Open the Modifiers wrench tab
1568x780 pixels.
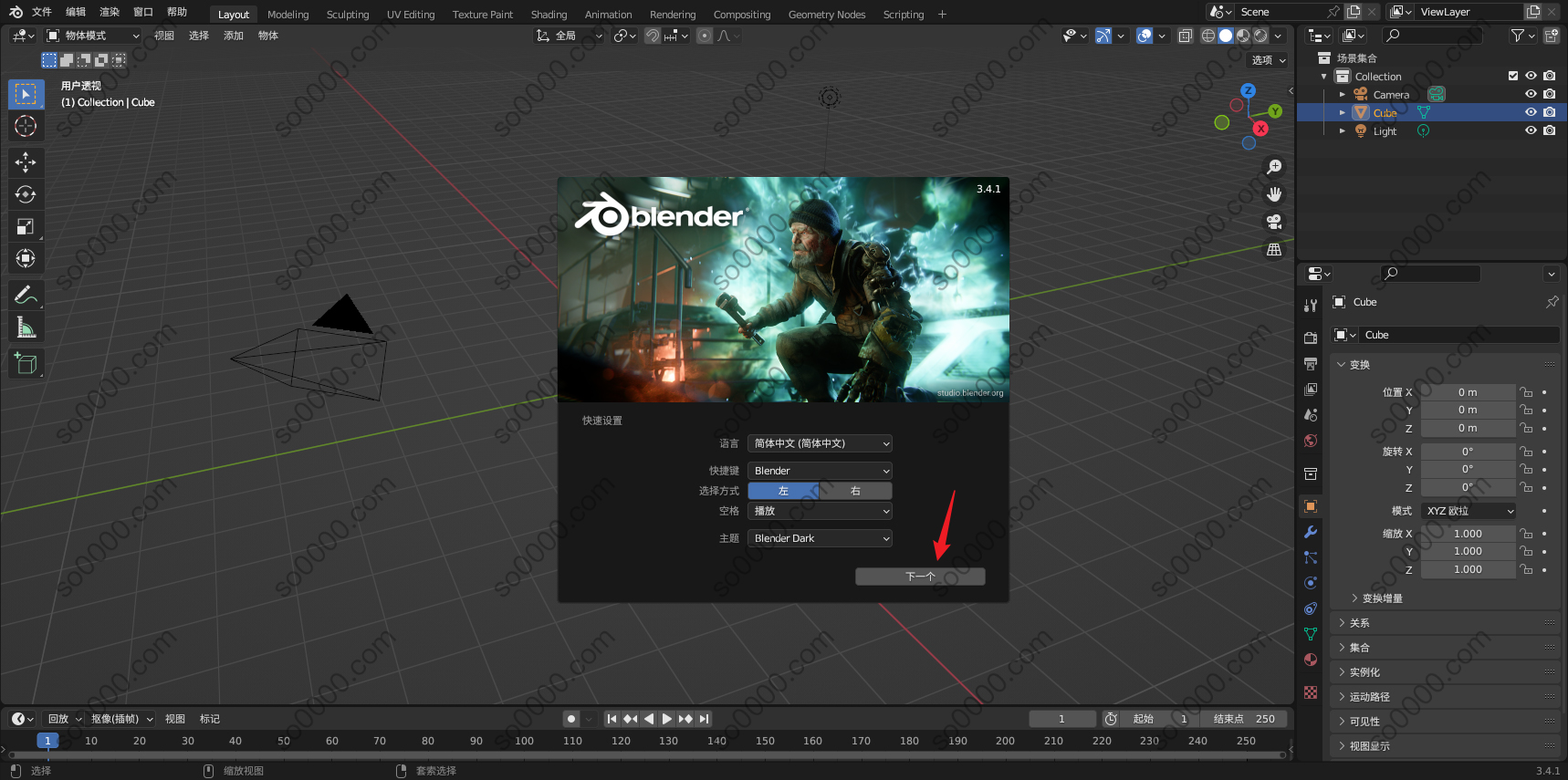(x=1311, y=532)
